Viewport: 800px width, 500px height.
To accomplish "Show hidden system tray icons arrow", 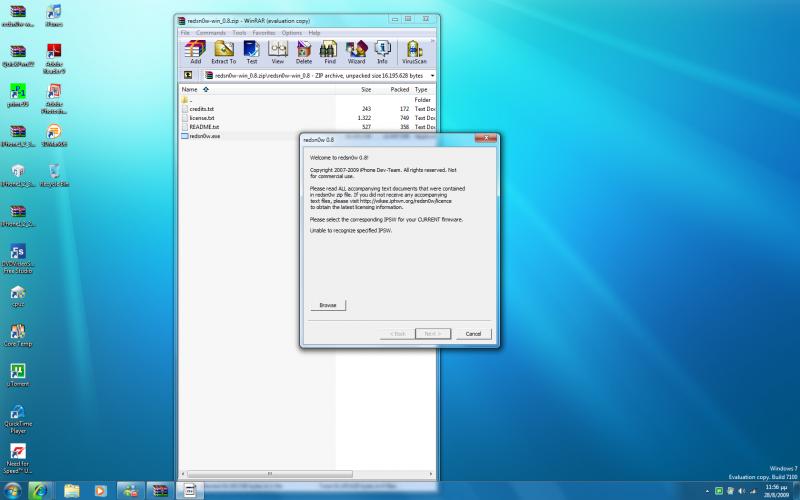I will tap(707, 491).
